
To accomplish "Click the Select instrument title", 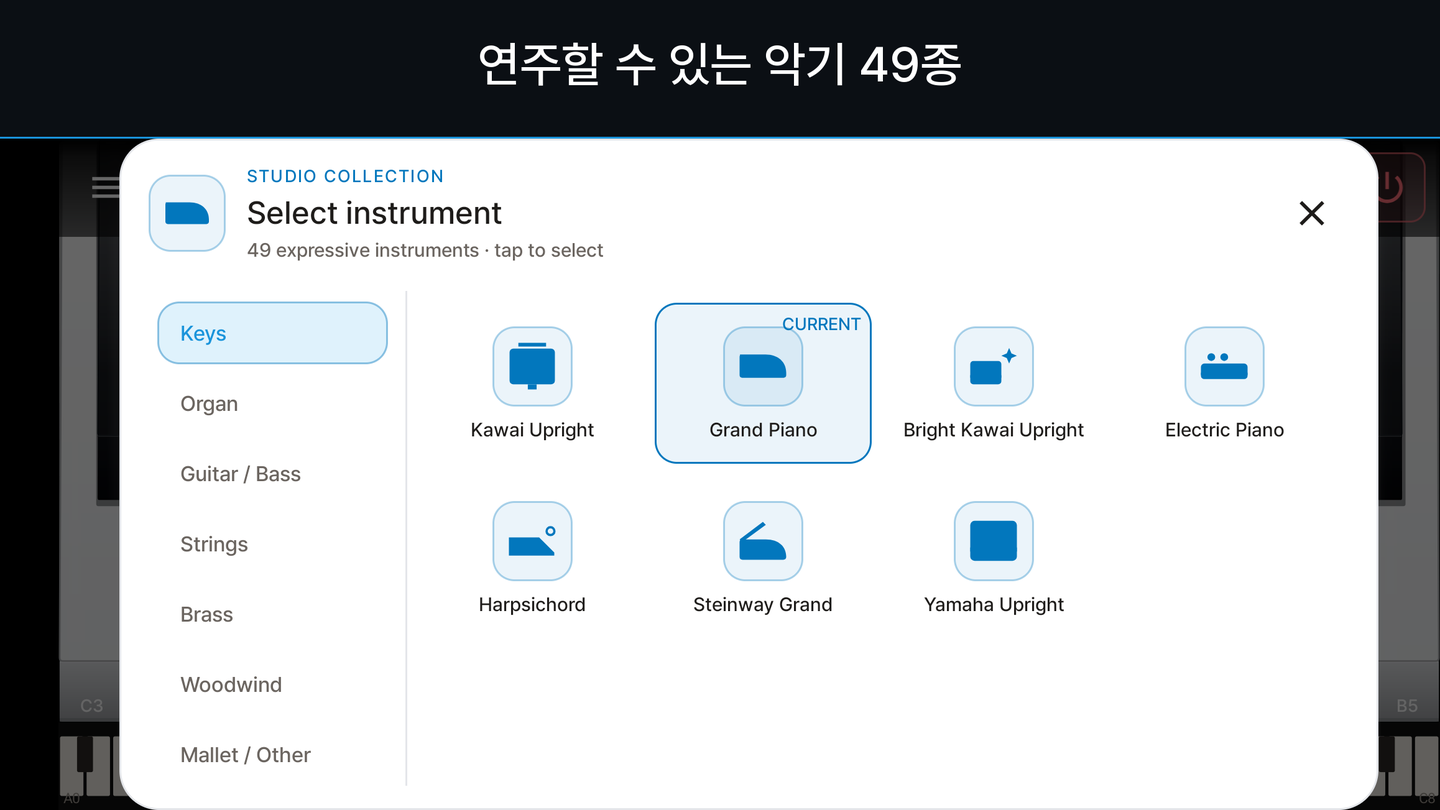I will pos(374,213).
